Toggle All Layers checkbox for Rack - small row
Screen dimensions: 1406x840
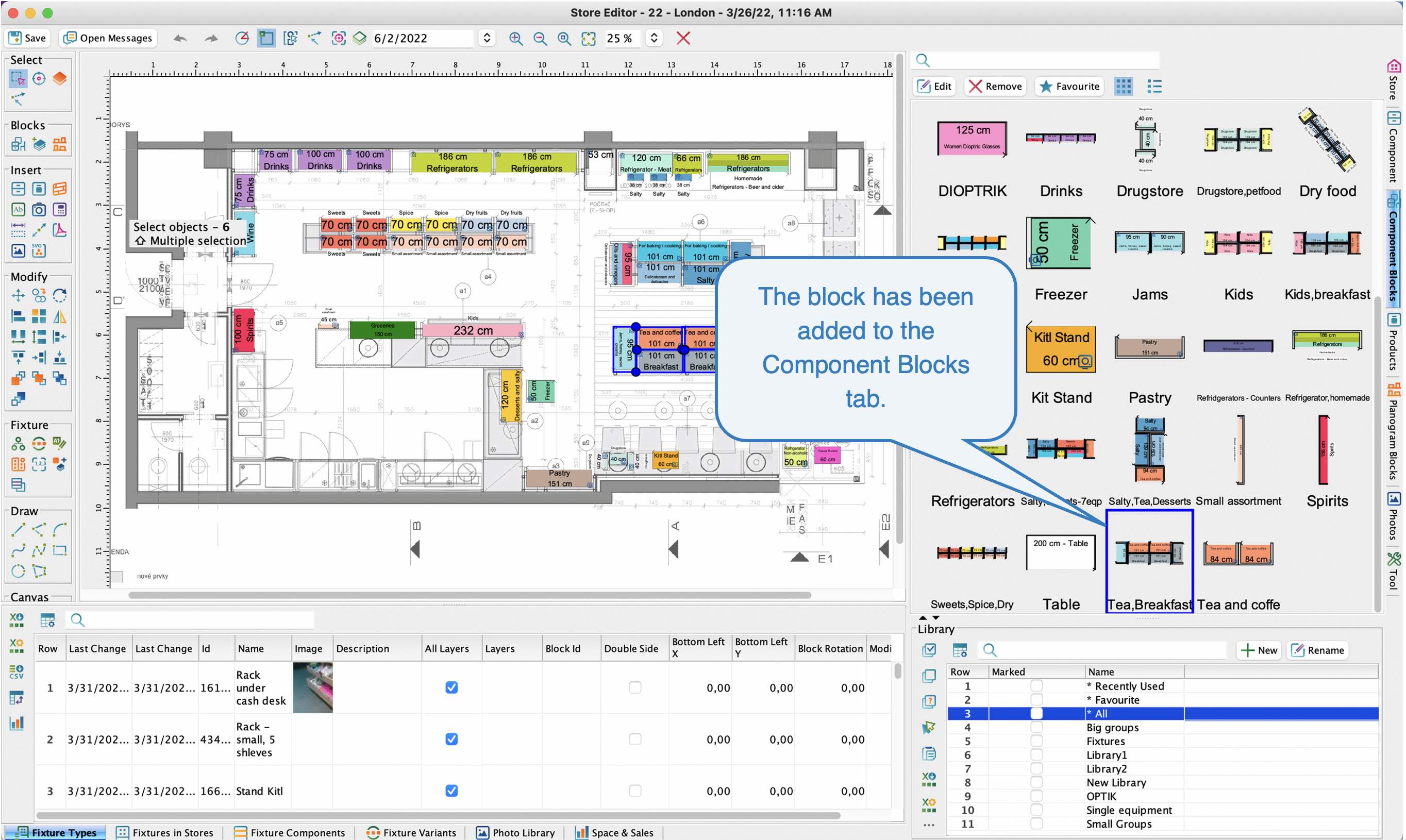pyautogui.click(x=451, y=738)
